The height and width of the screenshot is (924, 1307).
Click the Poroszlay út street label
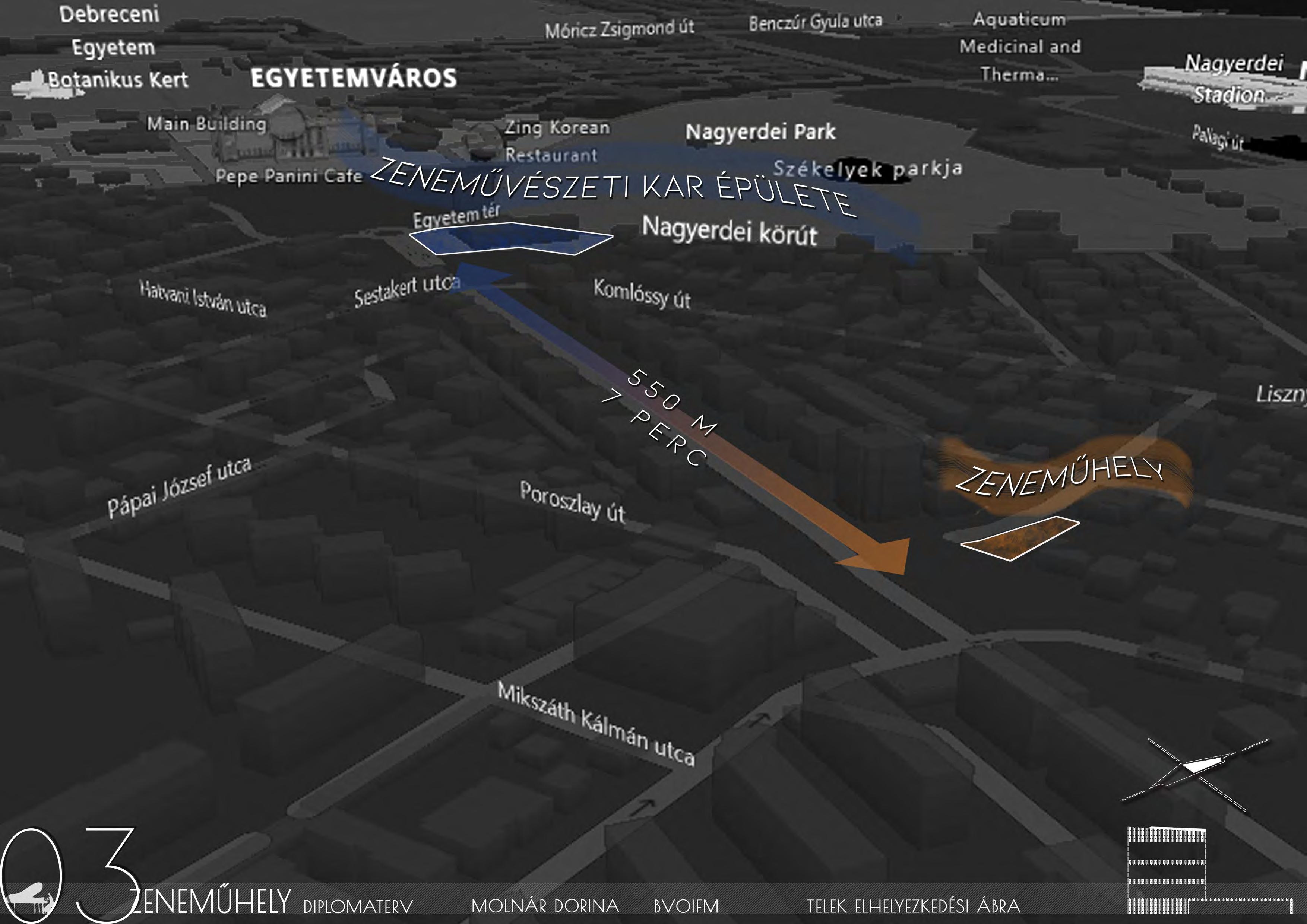tap(572, 502)
